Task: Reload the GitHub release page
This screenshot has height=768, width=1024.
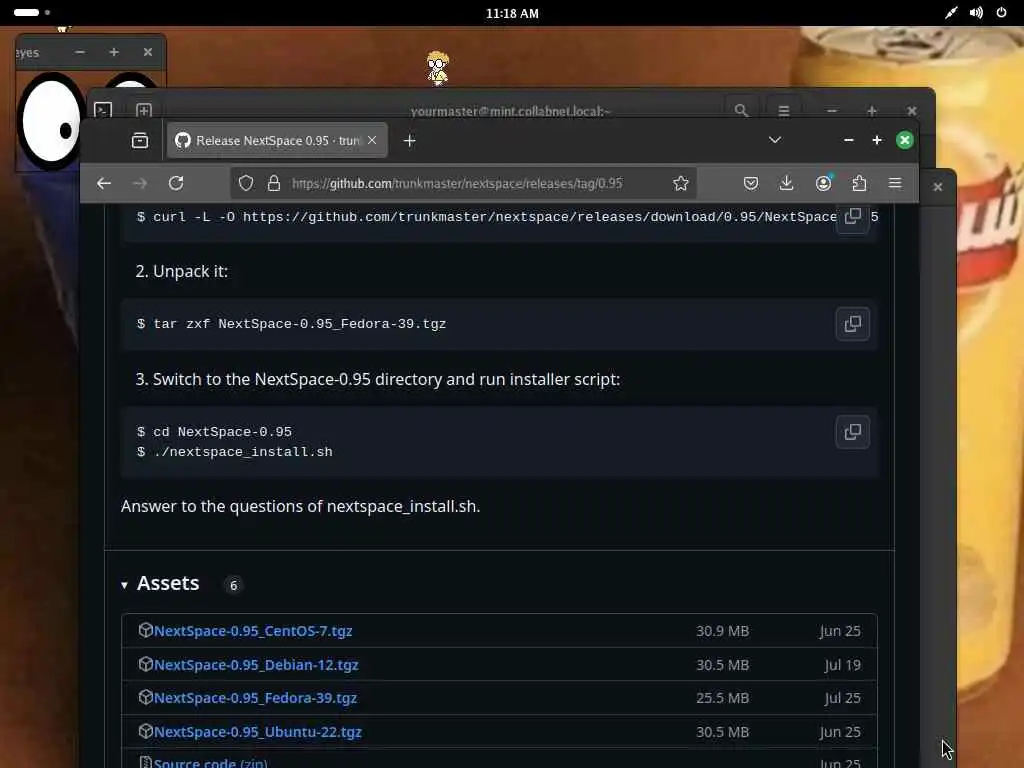Action: [176, 184]
